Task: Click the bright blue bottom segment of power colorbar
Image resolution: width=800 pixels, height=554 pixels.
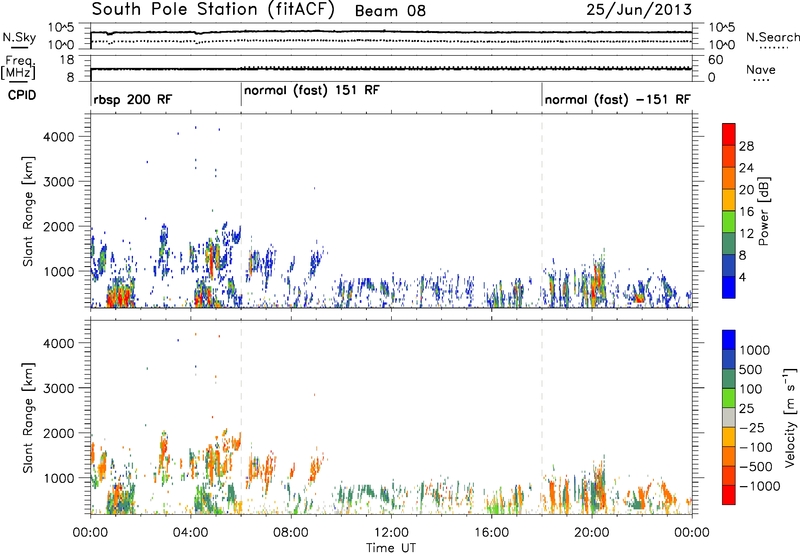Action: pyautogui.click(x=729, y=287)
